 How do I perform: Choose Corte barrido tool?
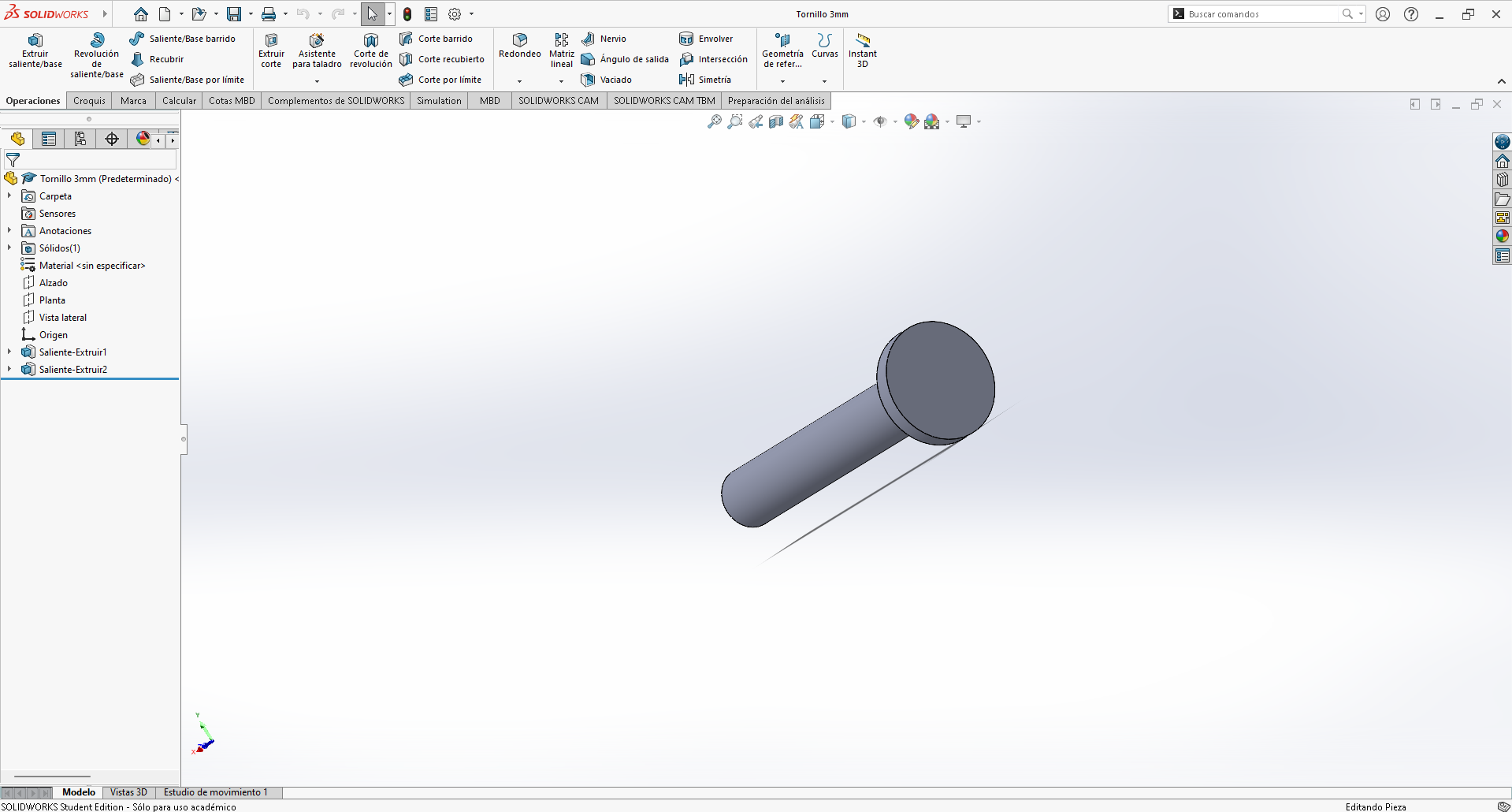click(x=436, y=39)
